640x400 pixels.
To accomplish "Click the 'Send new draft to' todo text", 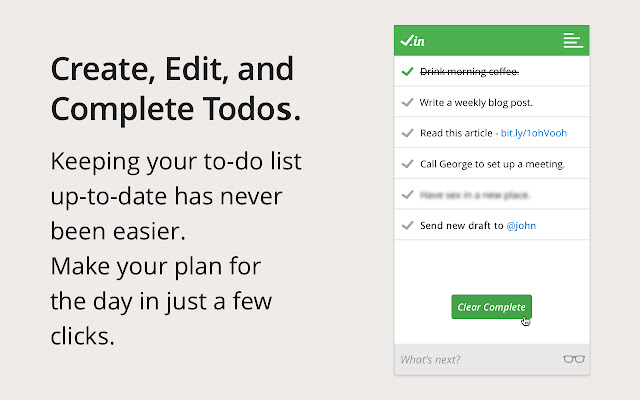I will coord(460,226).
